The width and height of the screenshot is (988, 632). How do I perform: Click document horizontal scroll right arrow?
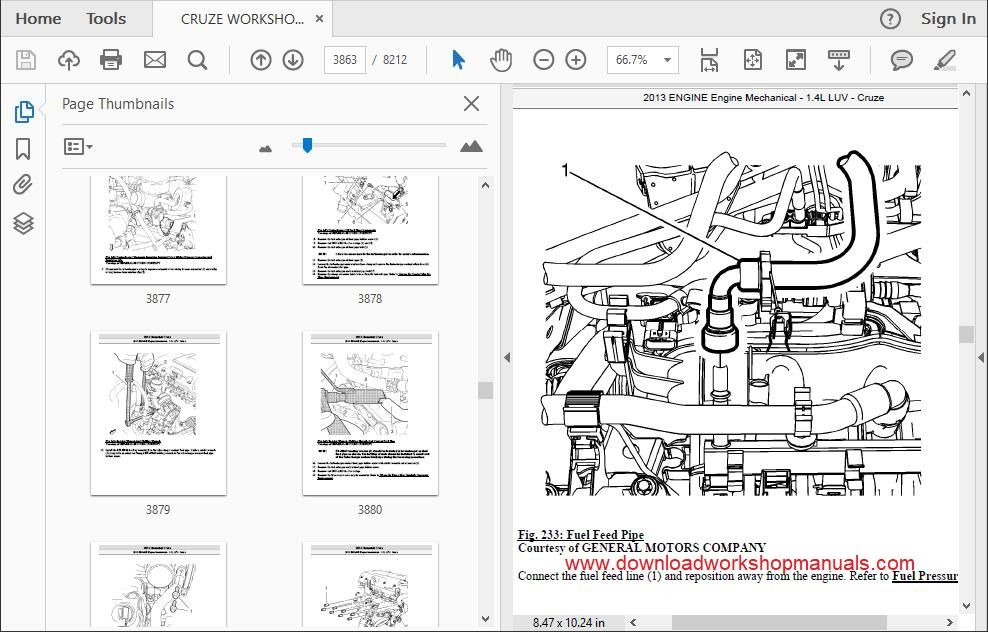tap(950, 623)
